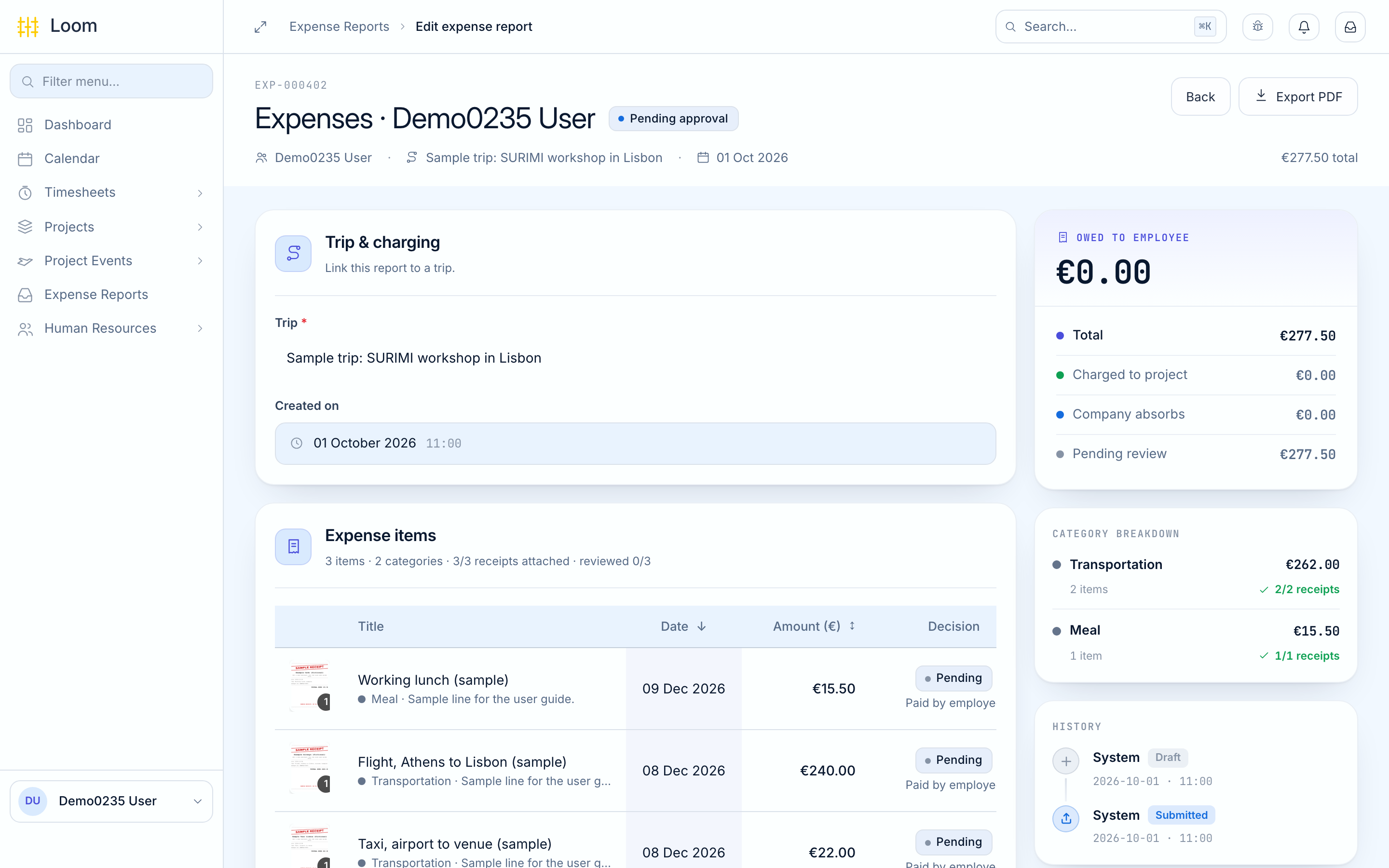Open notifications bell icon
The width and height of the screenshot is (1389, 868).
pyautogui.click(x=1304, y=27)
